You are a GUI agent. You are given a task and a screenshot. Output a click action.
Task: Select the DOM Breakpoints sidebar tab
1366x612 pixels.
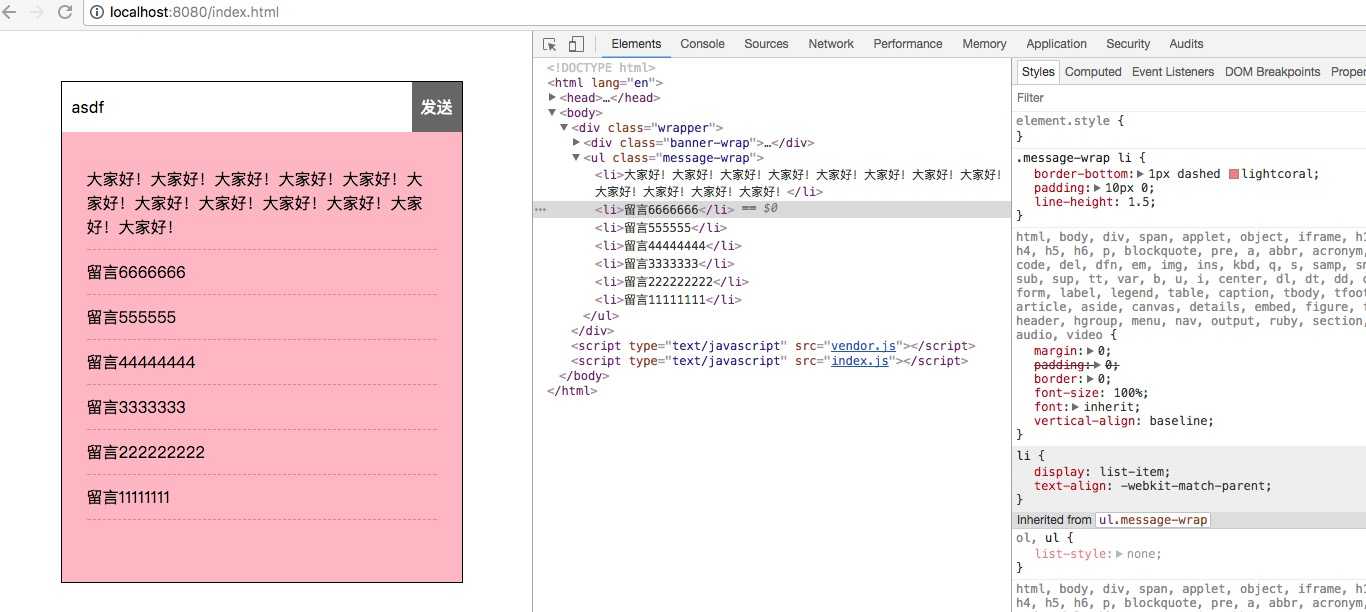coord(1273,72)
